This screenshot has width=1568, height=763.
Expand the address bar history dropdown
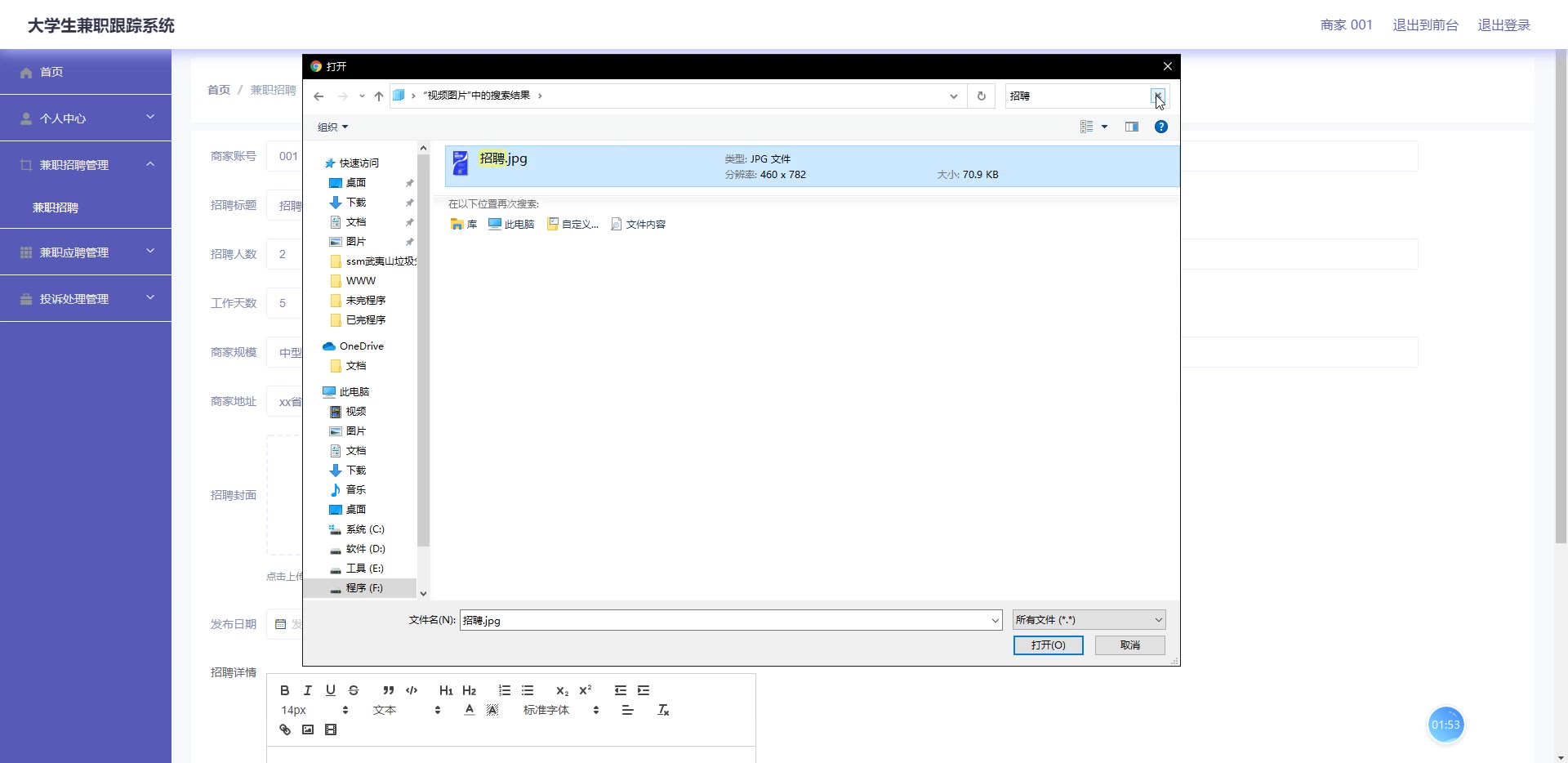[x=953, y=96]
